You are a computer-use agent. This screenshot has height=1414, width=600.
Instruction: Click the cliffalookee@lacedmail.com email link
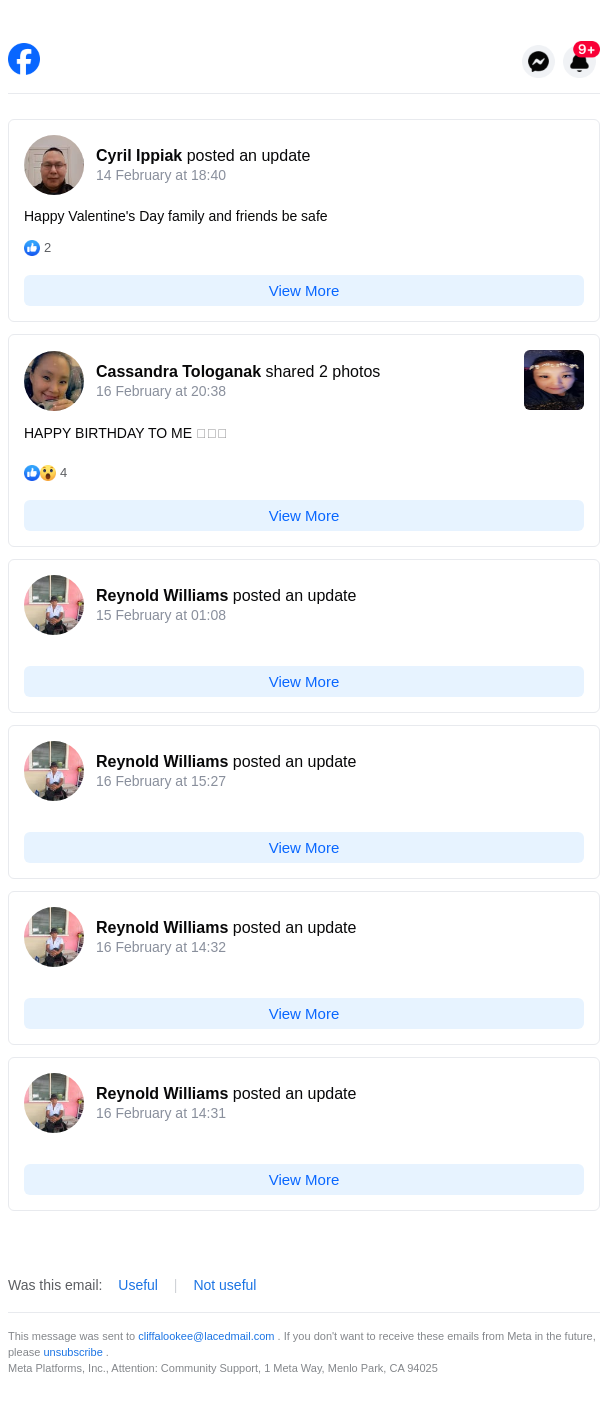(206, 1336)
